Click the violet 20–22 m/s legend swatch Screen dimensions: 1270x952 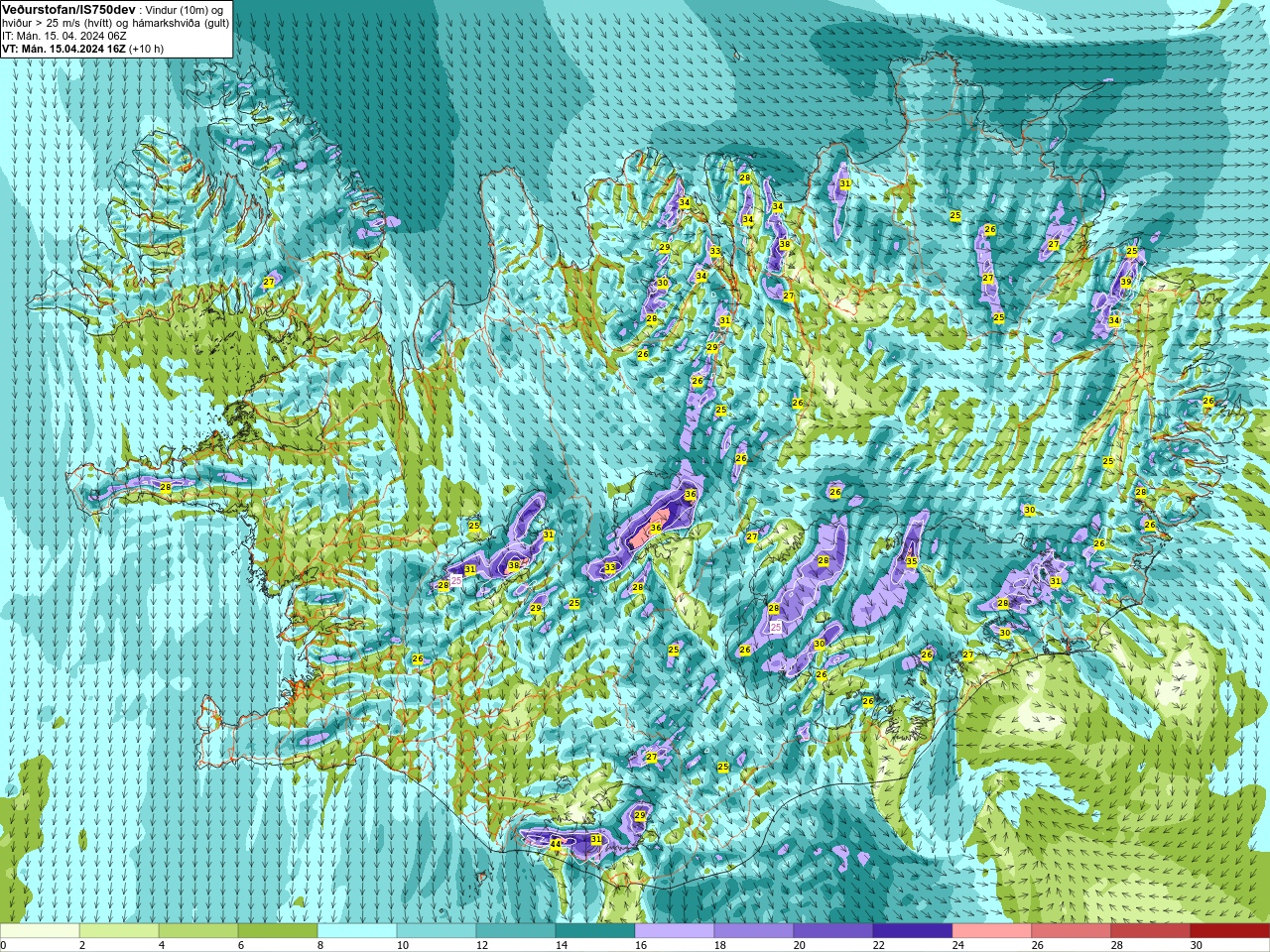pyautogui.click(x=833, y=931)
